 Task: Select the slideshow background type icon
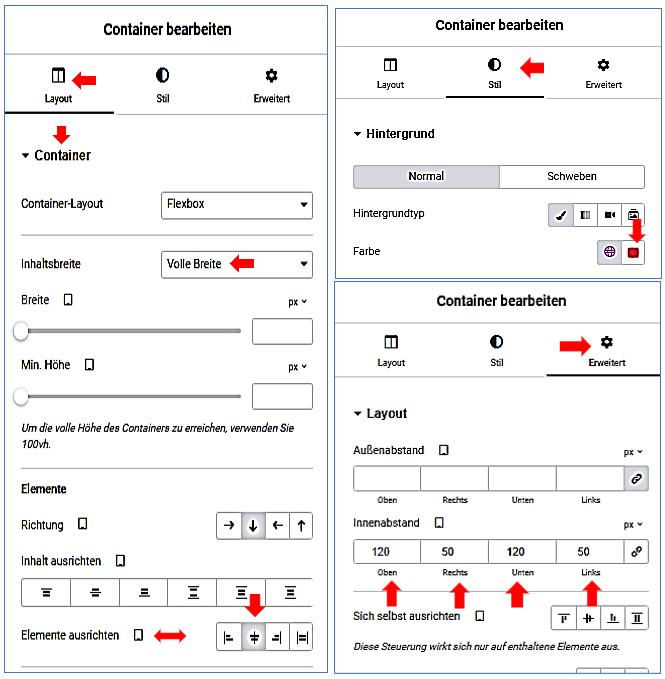tap(633, 215)
